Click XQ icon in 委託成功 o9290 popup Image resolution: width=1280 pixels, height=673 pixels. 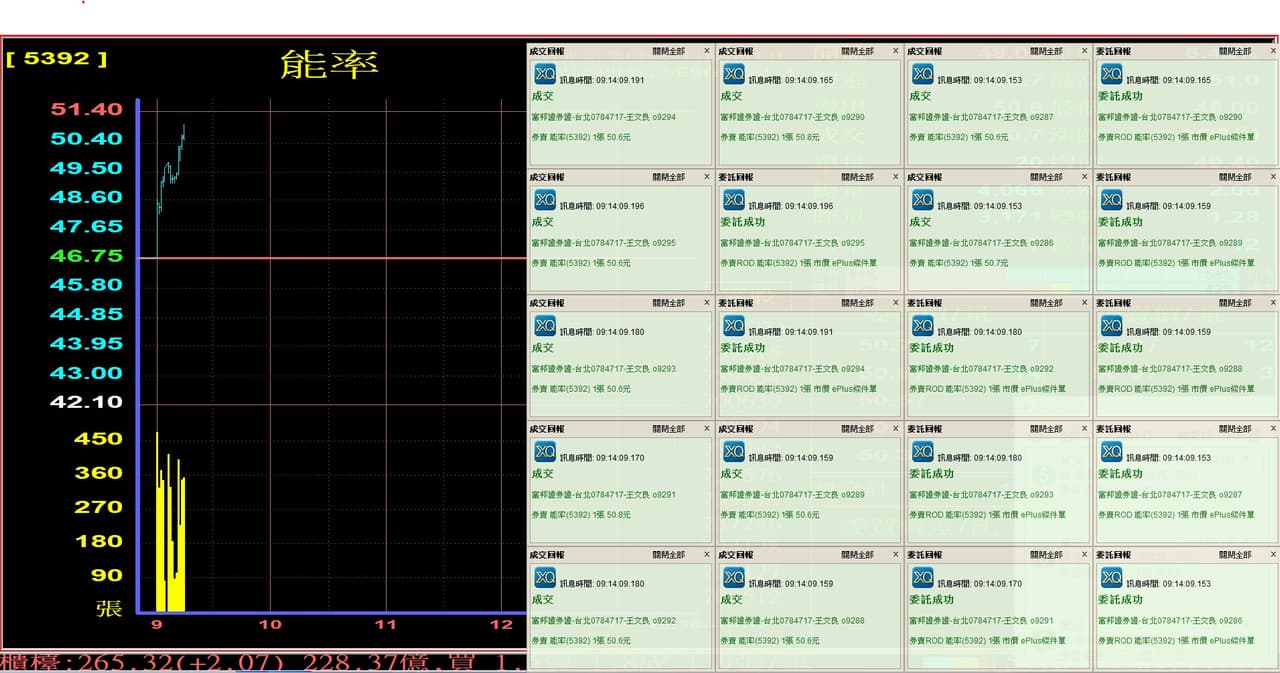1112,74
